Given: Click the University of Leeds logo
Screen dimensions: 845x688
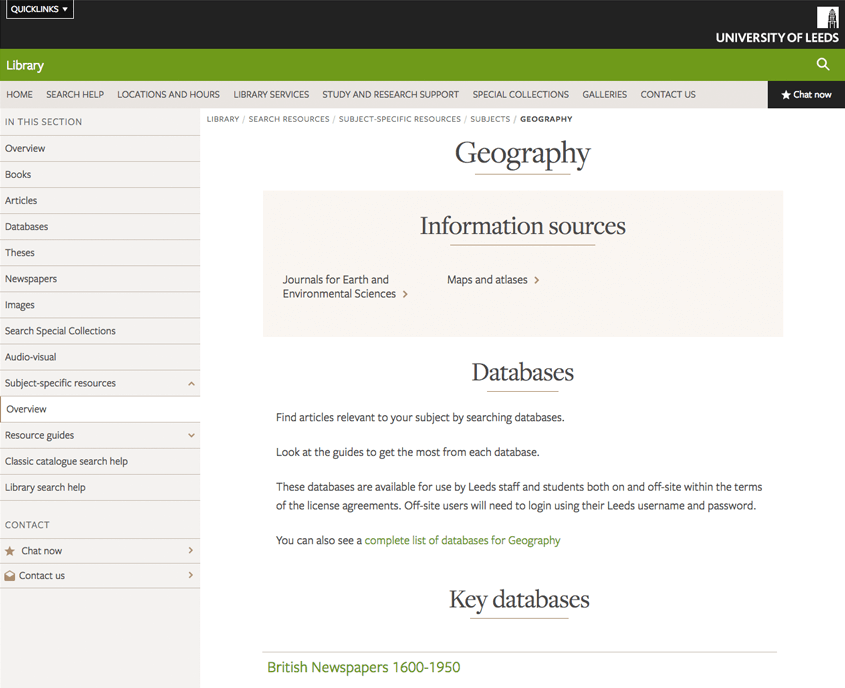Looking at the screenshot, I should 777,25.
